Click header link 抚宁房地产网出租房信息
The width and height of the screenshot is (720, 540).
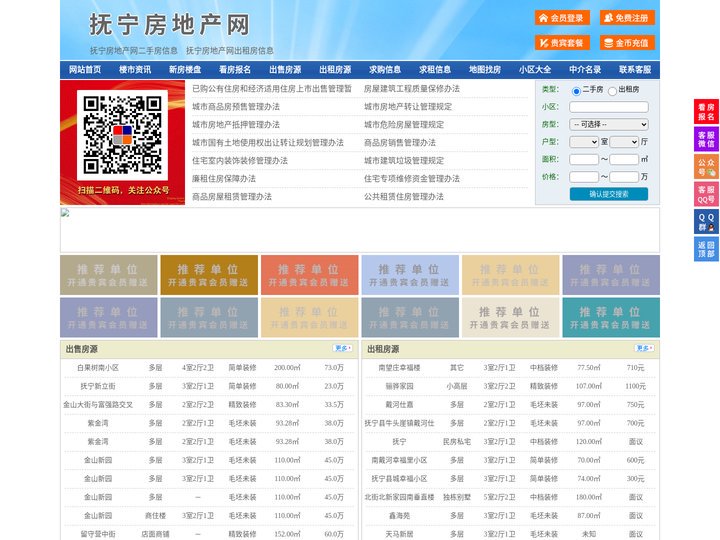click(230, 51)
